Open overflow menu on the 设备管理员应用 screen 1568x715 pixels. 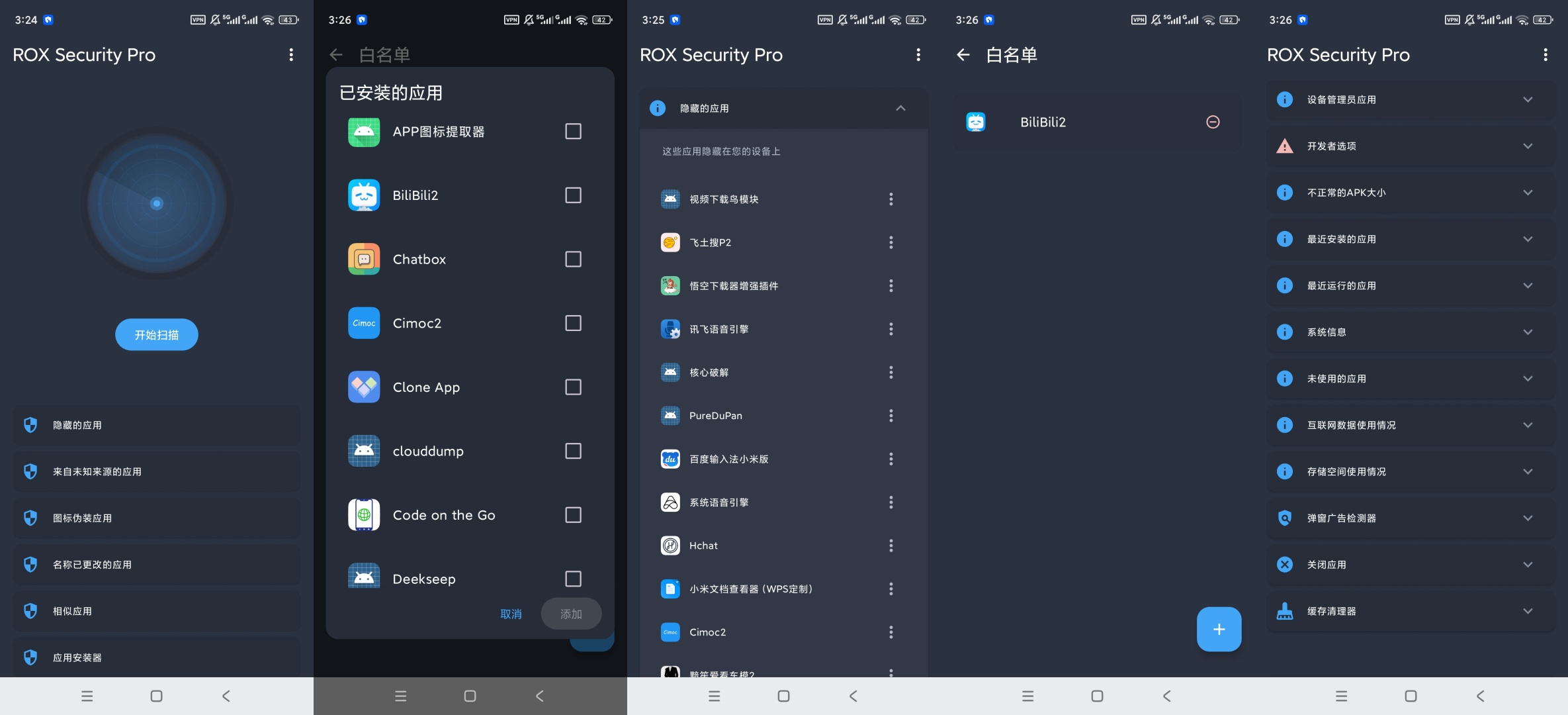(x=1546, y=55)
